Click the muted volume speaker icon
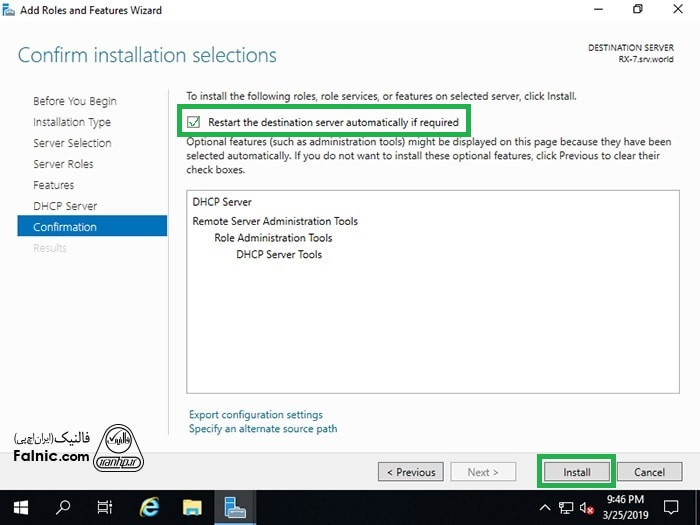 [588, 507]
